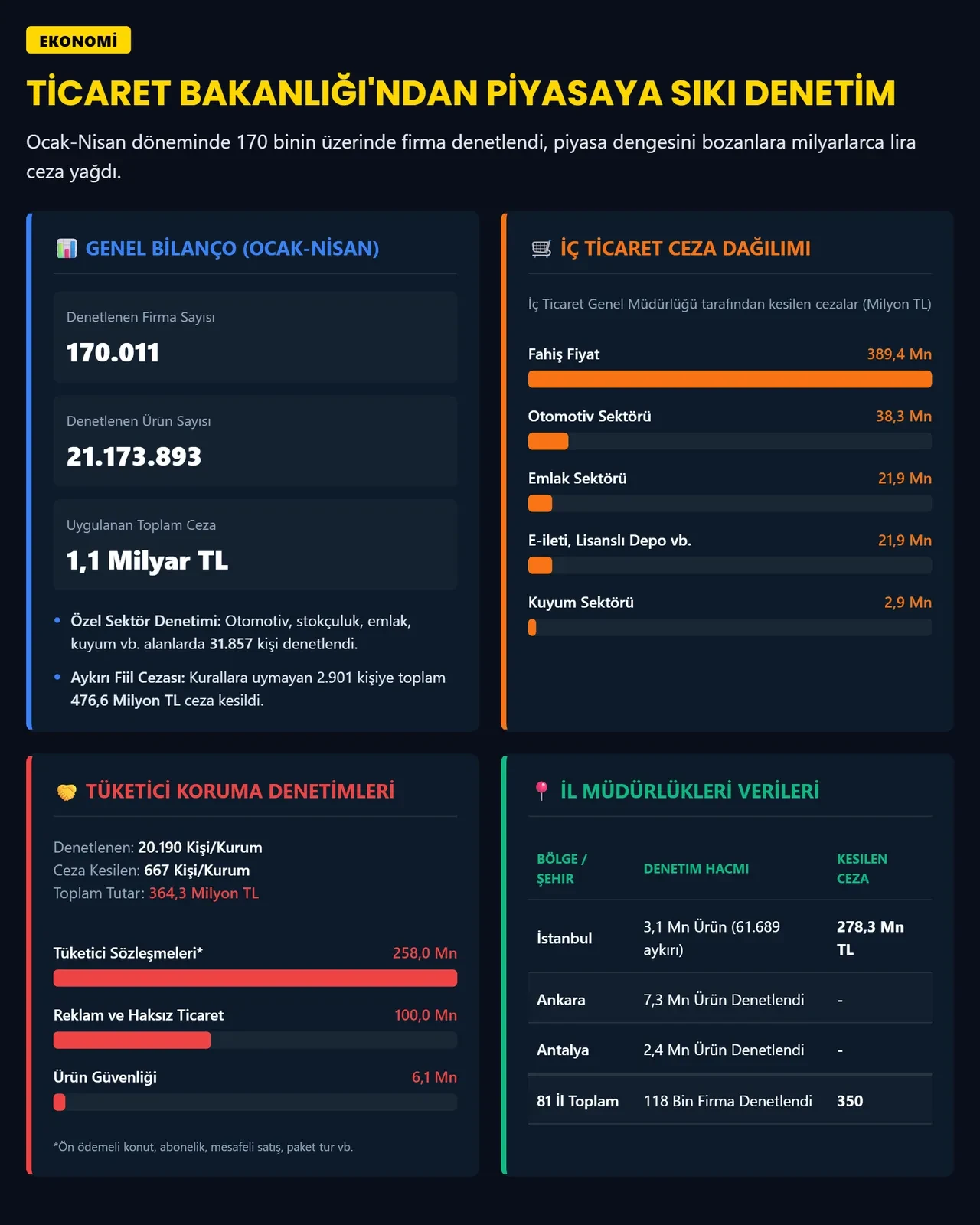Click the Kesilen Ceza column header
Image resolution: width=980 pixels, height=1225 pixels.
pyautogui.click(x=861, y=869)
